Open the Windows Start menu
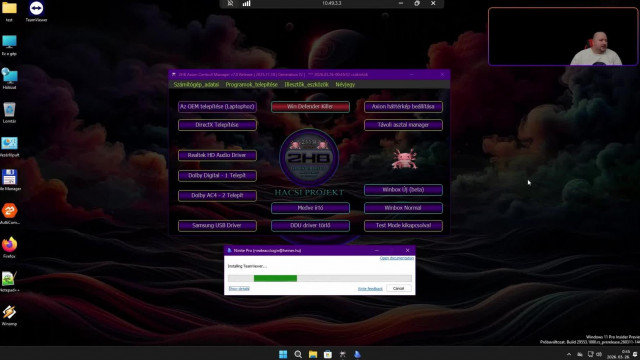Image resolution: width=640 pixels, height=360 pixels. click(283, 354)
